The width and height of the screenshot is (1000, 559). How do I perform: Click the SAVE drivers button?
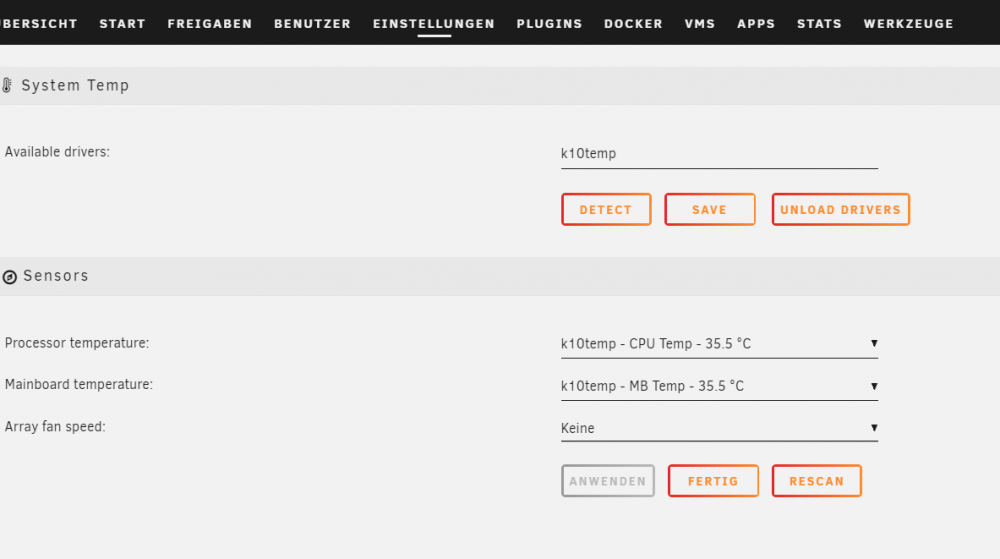pos(709,210)
